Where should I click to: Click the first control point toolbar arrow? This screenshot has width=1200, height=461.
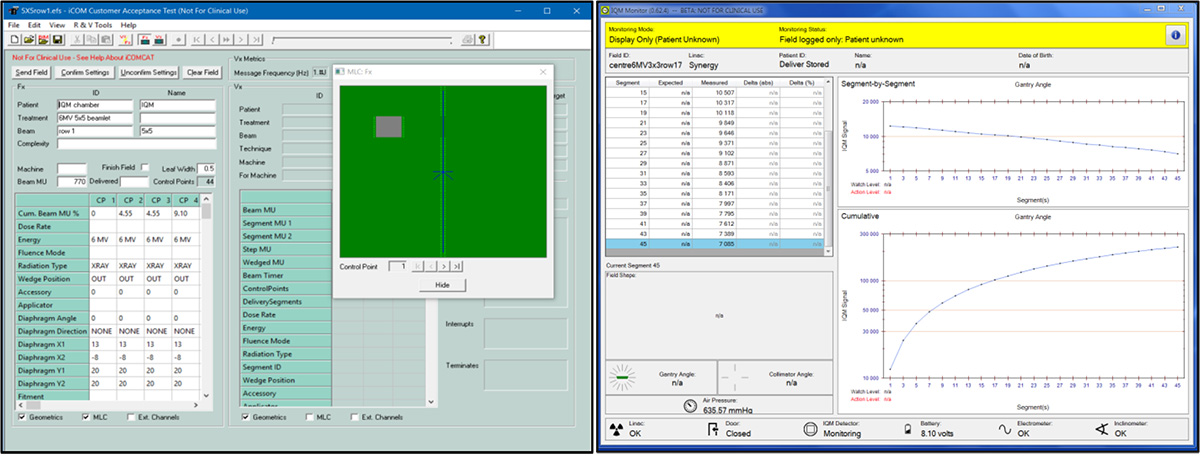[197, 39]
